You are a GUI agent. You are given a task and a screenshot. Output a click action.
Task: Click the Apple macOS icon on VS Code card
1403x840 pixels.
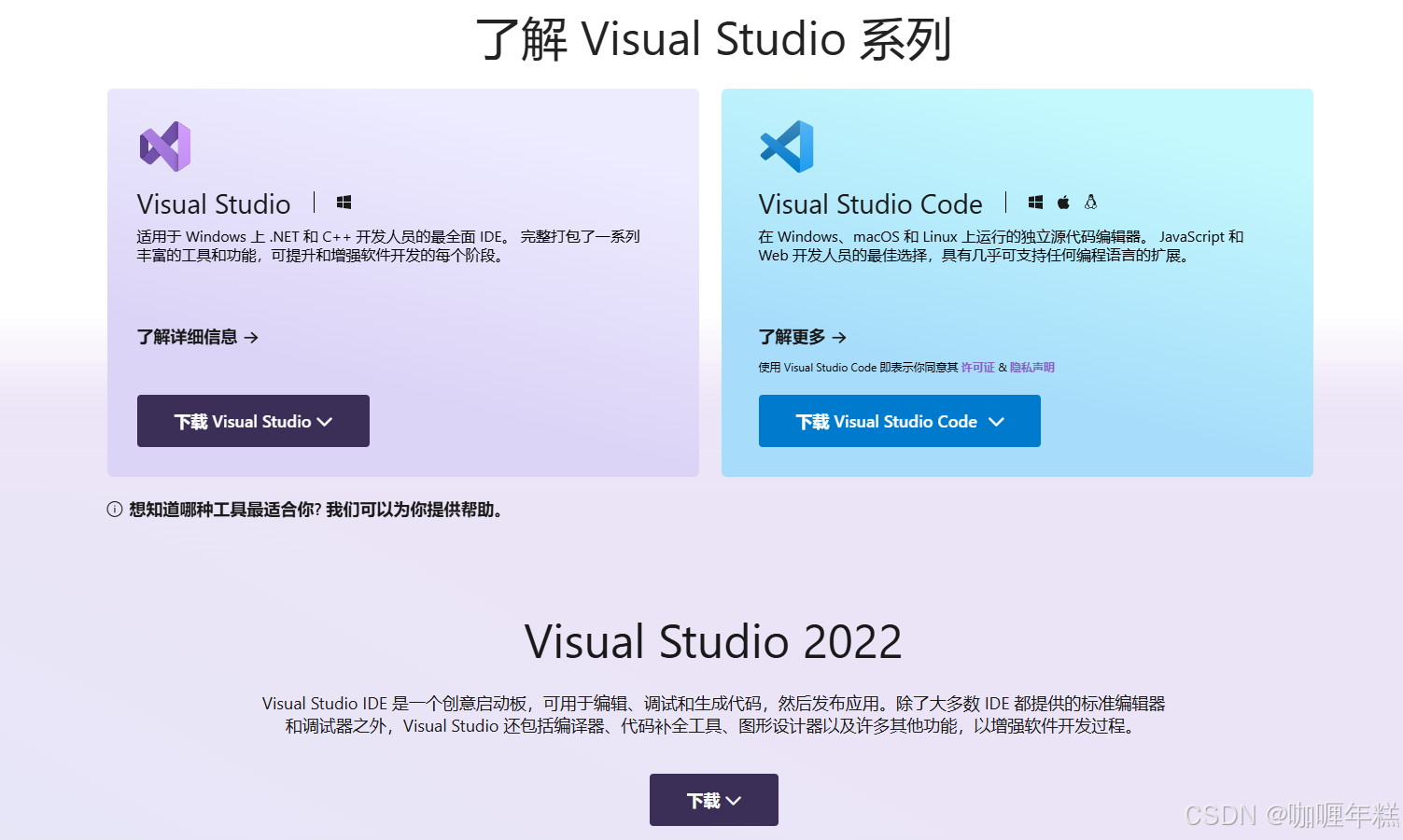point(1063,203)
